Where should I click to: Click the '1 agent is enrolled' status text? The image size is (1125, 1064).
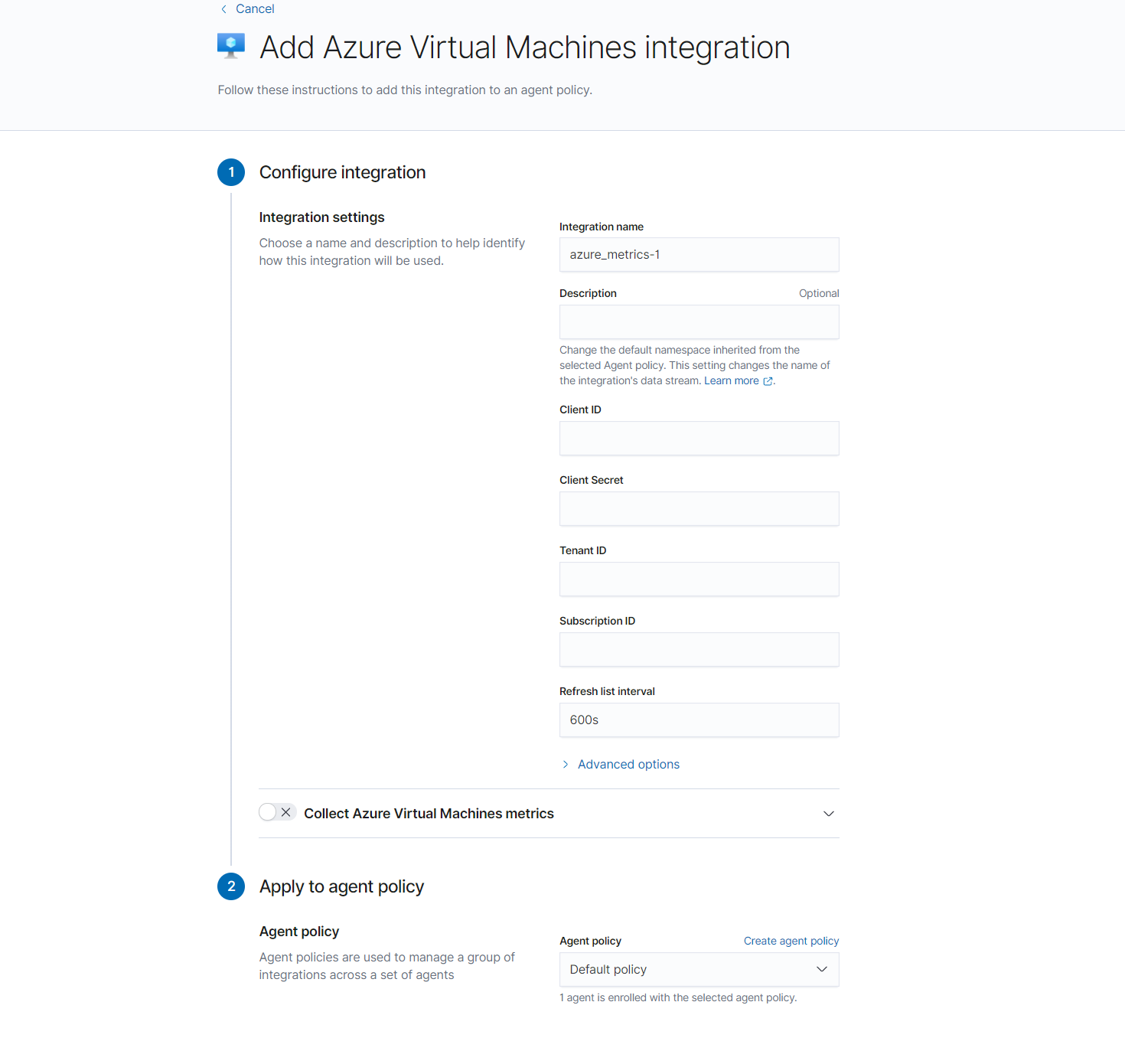(x=678, y=997)
